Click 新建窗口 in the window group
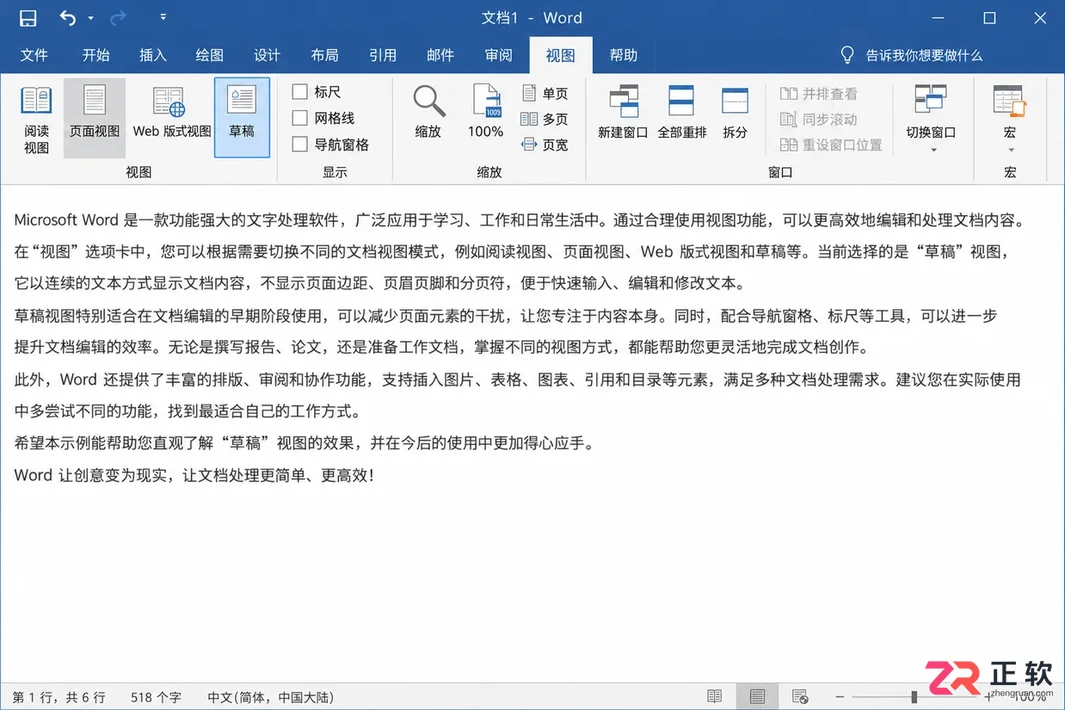This screenshot has width=1065, height=710. pos(623,113)
